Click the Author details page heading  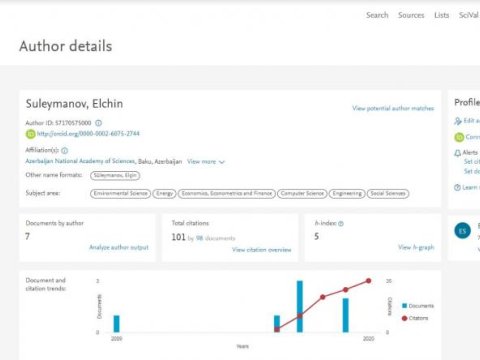pos(66,46)
